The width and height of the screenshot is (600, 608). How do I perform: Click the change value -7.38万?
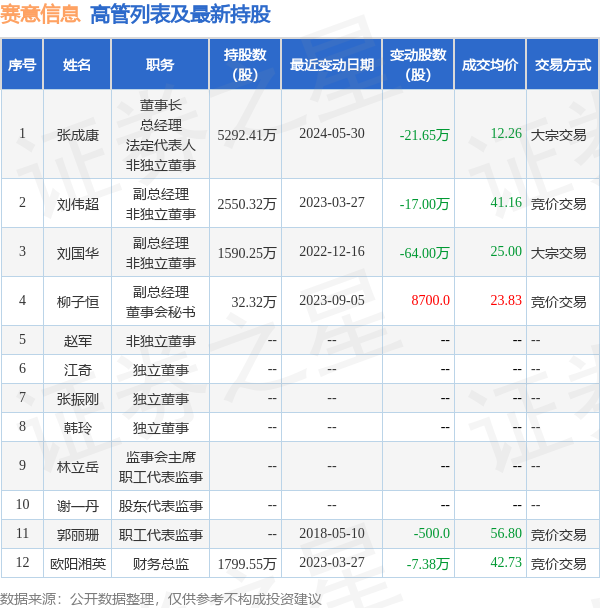pos(428,564)
